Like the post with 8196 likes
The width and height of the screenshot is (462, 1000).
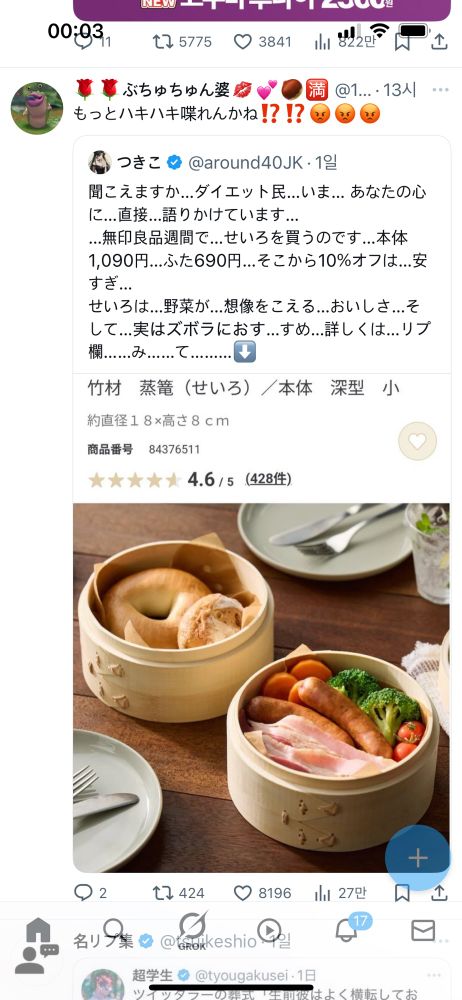[x=262, y=893]
